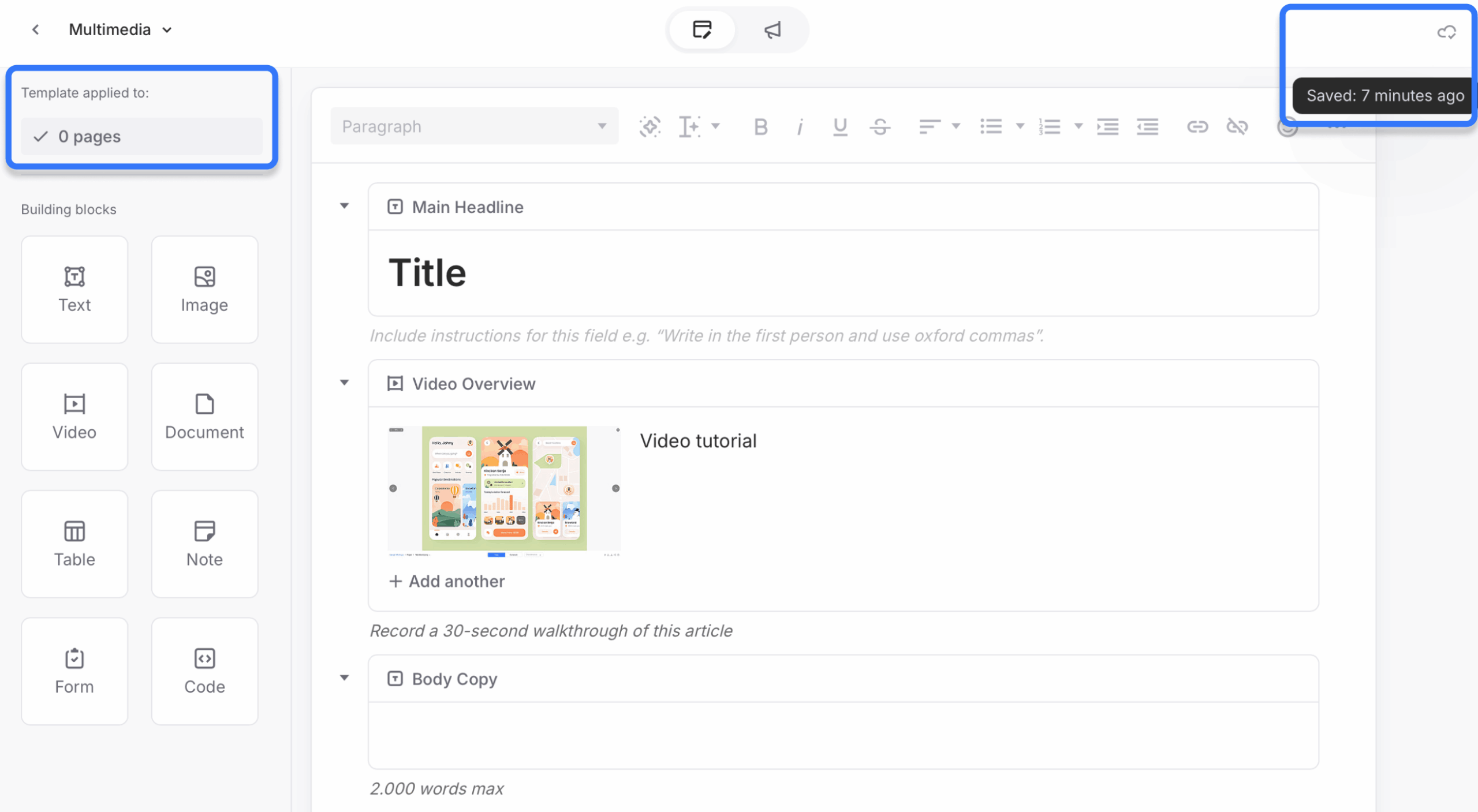Click the AI assist sparkle icon
1478x812 pixels.
click(x=650, y=126)
